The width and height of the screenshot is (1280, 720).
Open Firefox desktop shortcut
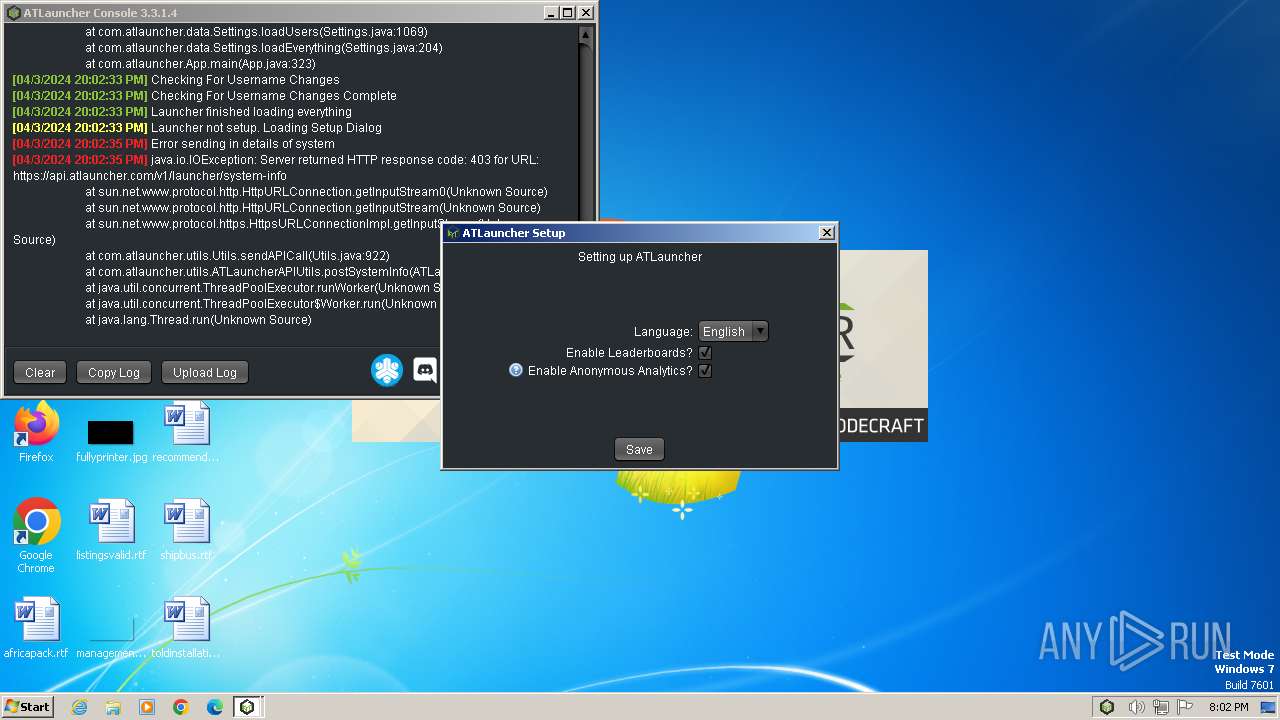[x=36, y=432]
